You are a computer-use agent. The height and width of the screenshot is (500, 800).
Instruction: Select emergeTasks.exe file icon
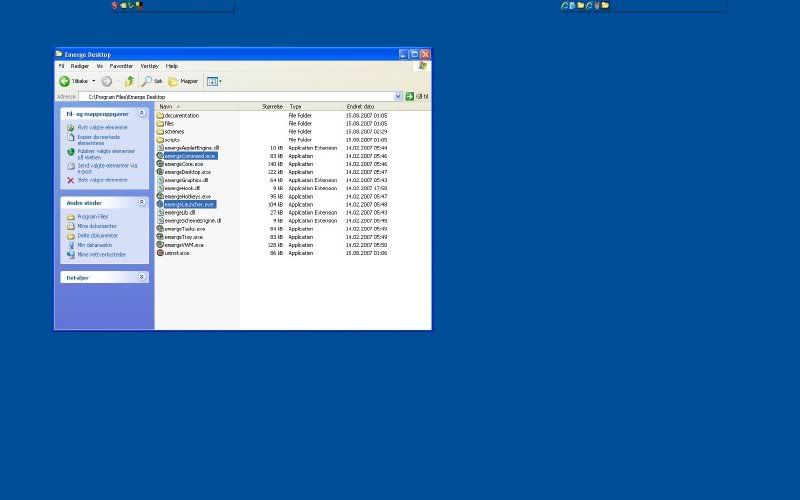click(160, 229)
